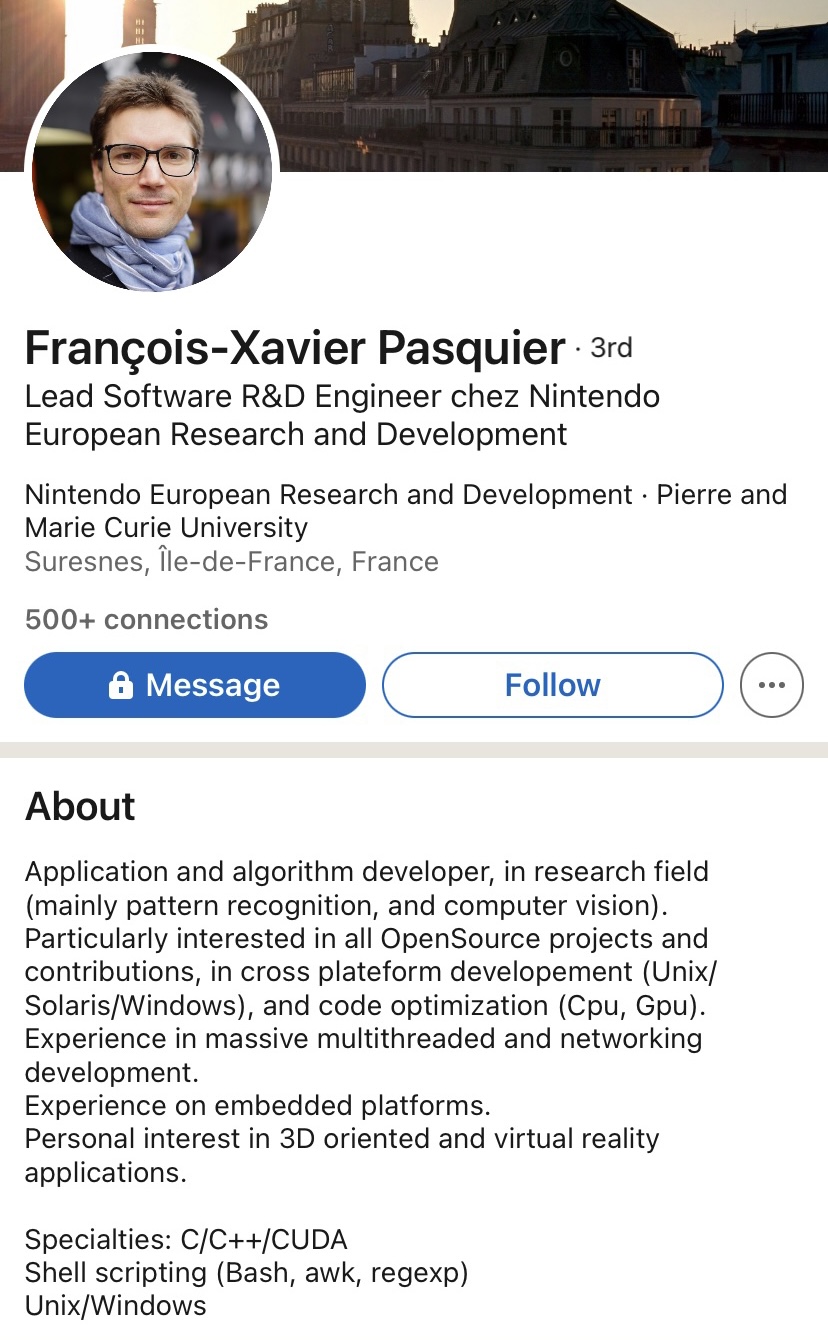The width and height of the screenshot is (828, 1340).
Task: Follow François-Xavier Pasquier
Action: [x=552, y=685]
